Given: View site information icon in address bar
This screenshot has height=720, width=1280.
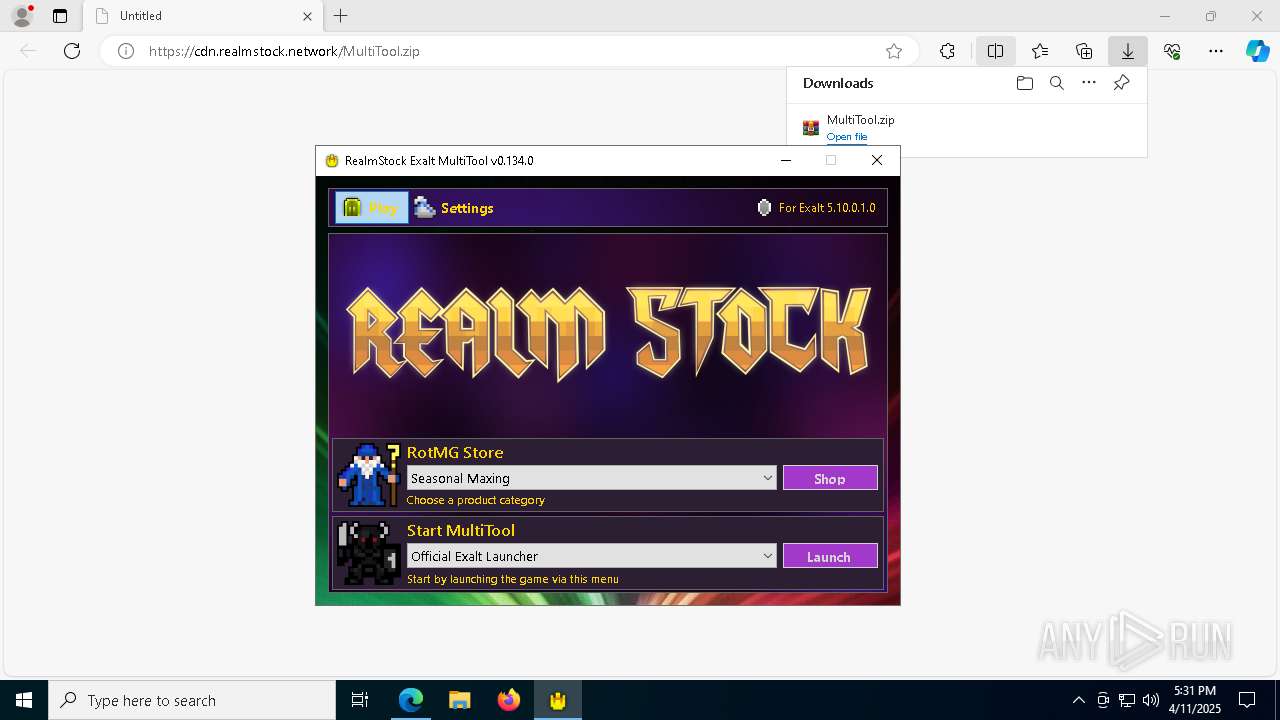Looking at the screenshot, I should 126,51.
